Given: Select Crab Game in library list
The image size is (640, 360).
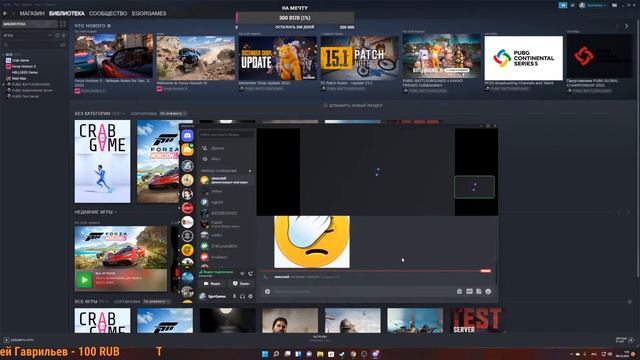Looking at the screenshot, I should [x=20, y=60].
